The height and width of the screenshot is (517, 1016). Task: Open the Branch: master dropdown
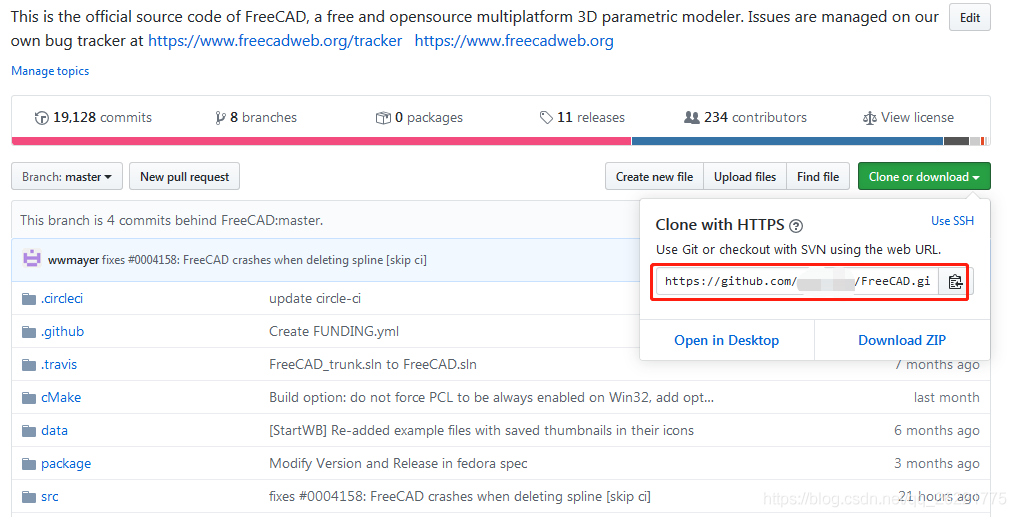tap(67, 176)
